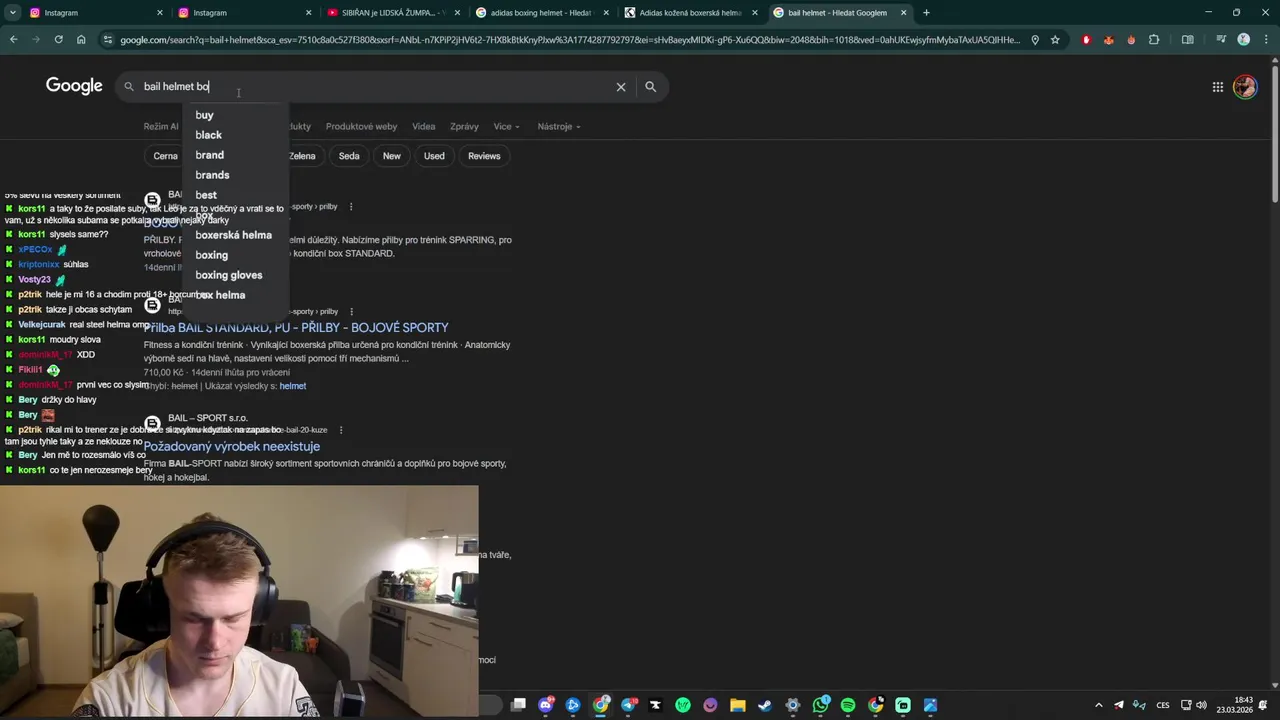Open the Google apps grid
Screen dimensions: 1280x720
coord(1218,87)
